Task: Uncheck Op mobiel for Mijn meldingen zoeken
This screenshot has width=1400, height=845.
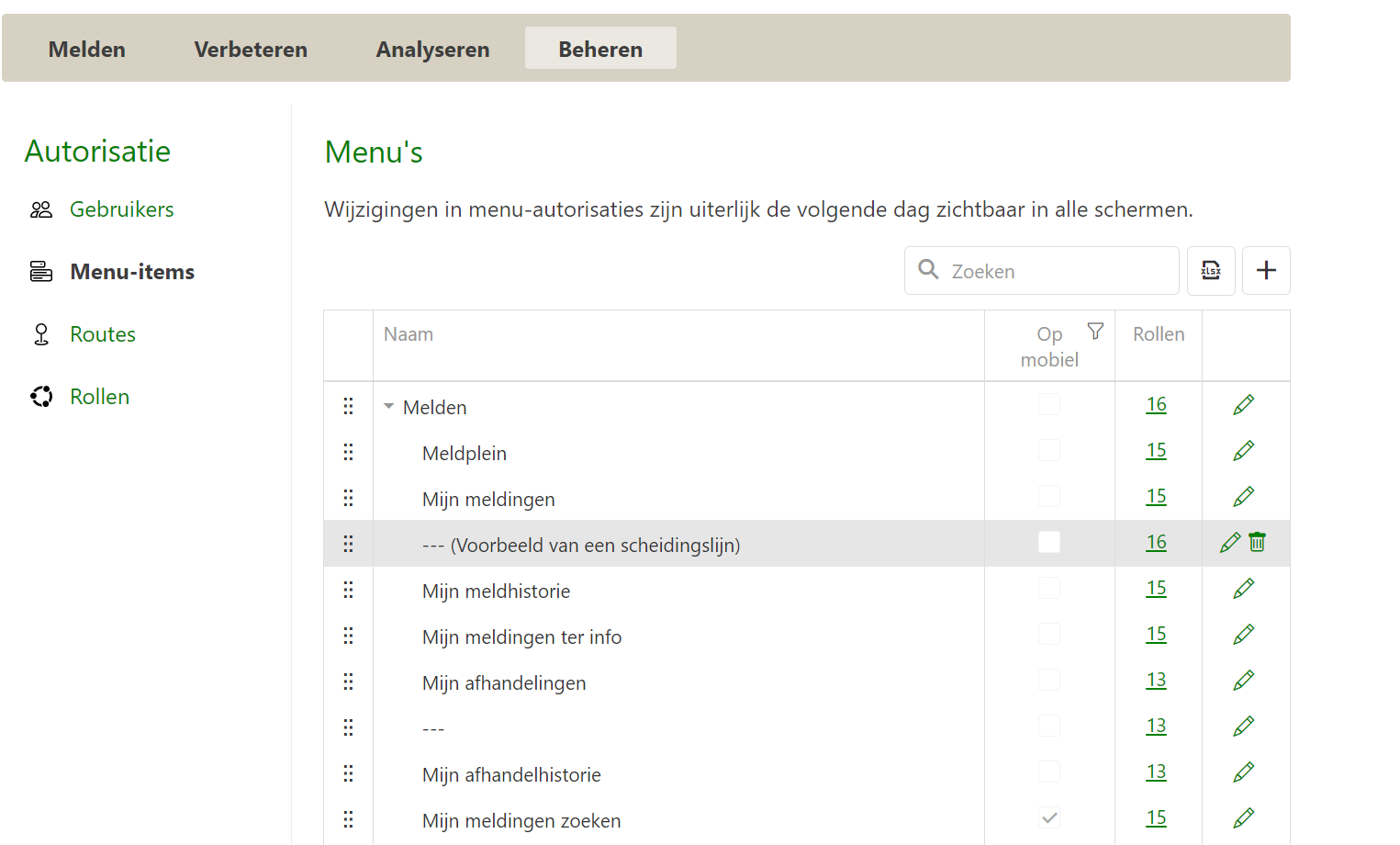Action: [x=1049, y=817]
